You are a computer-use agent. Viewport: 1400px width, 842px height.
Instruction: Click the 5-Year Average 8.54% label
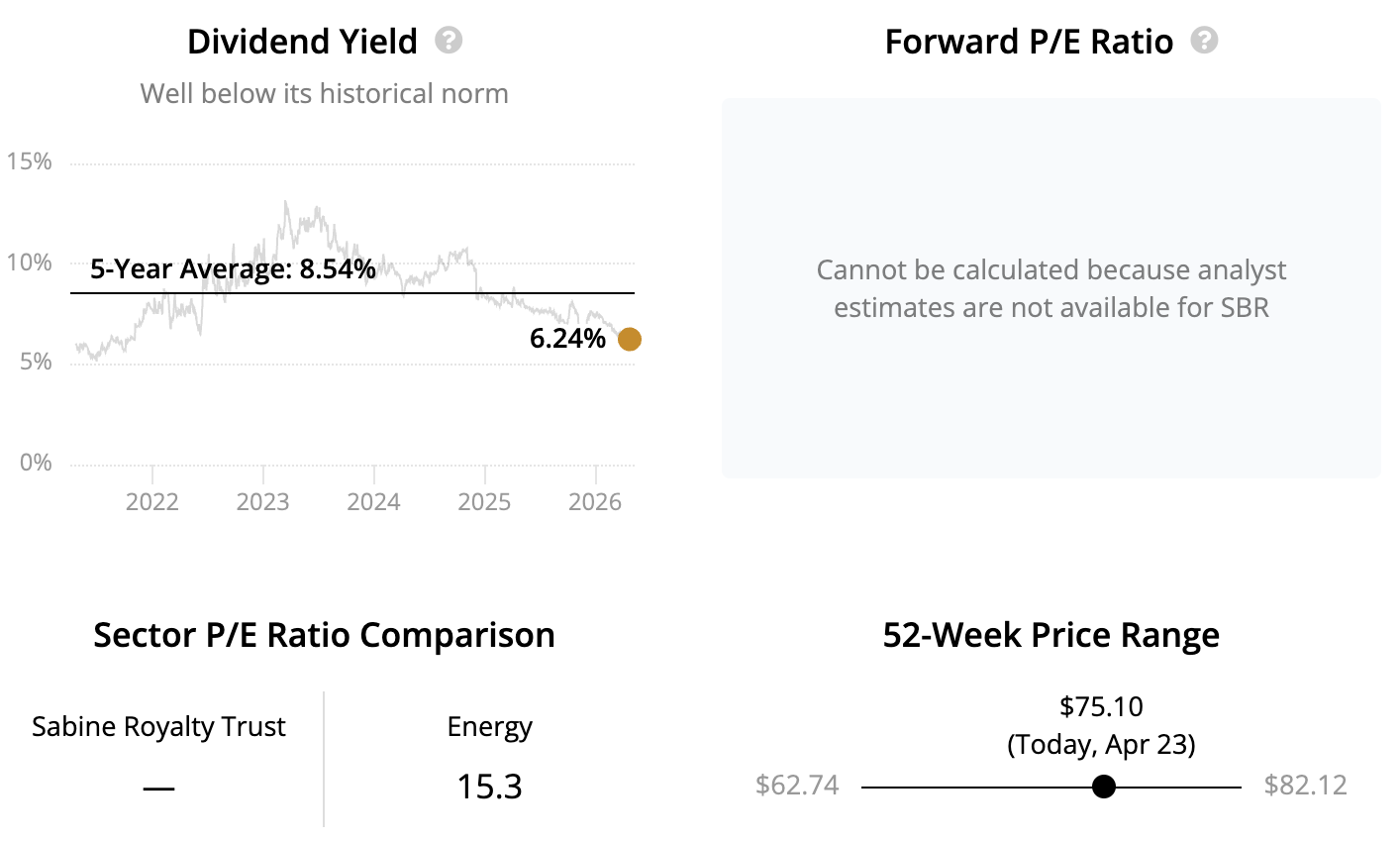233,268
